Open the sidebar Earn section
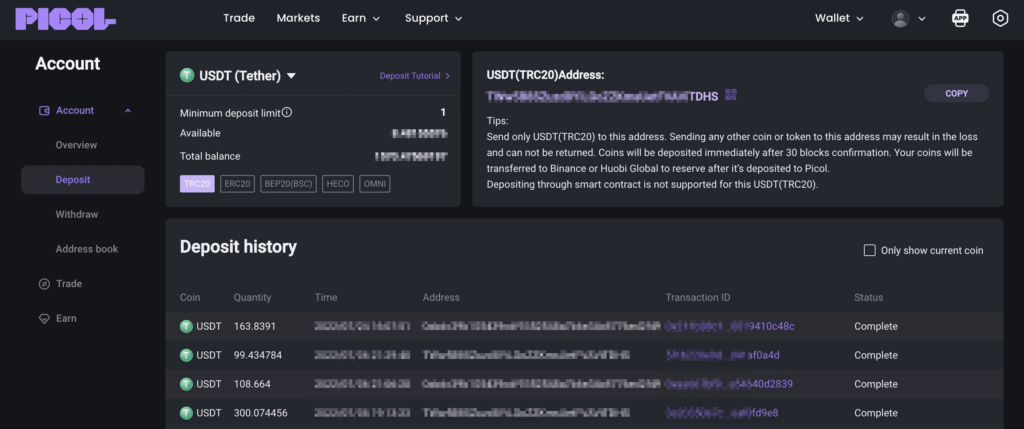The width and height of the screenshot is (1024, 429). pyautogui.click(x=66, y=319)
